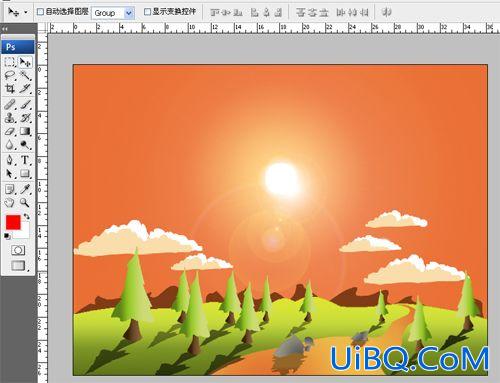Select the Clone Stamp tool
The height and width of the screenshot is (383, 500).
click(x=10, y=118)
